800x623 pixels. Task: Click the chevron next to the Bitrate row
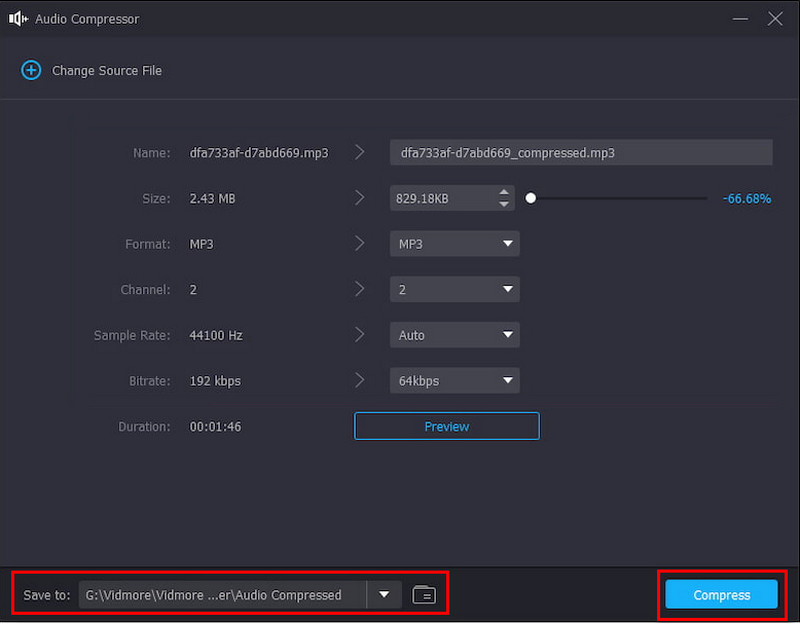(x=360, y=380)
